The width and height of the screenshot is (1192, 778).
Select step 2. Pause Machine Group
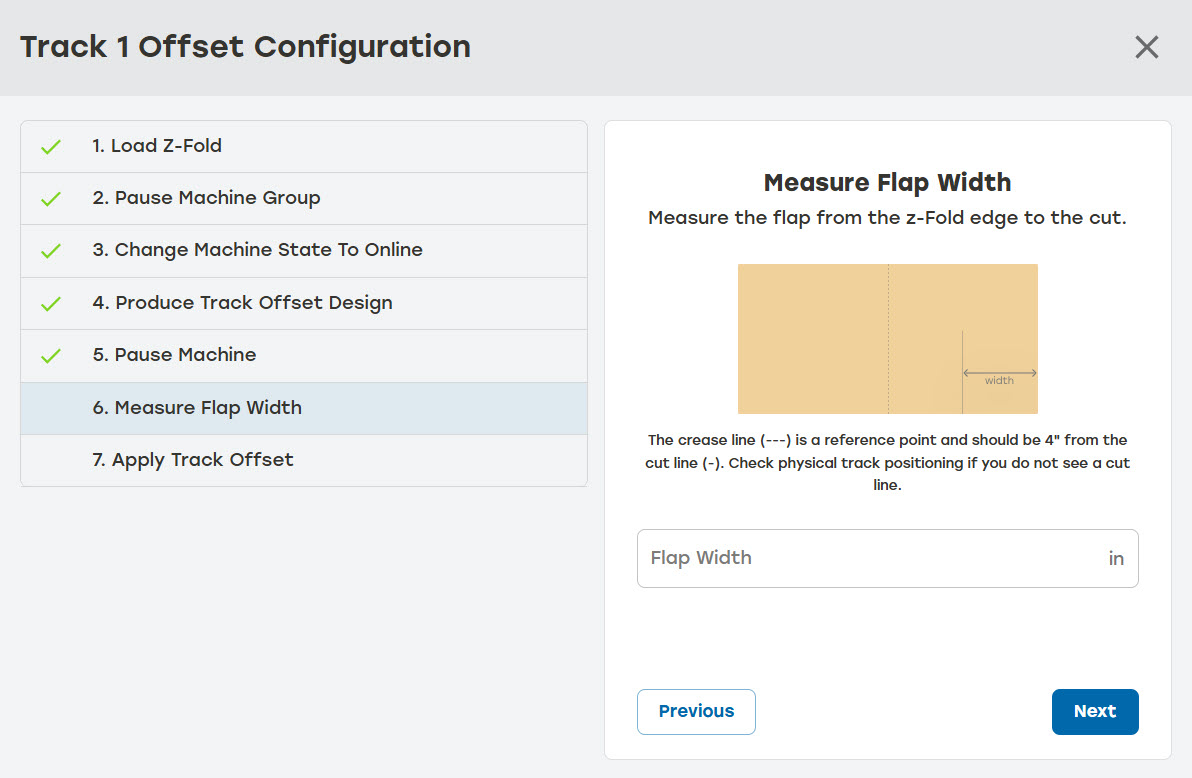(x=304, y=198)
